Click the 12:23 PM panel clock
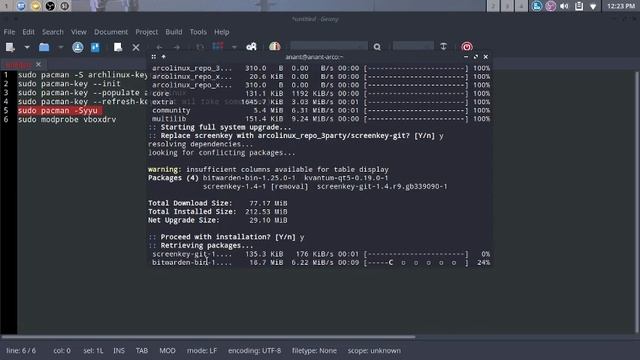 tap(621, 6)
